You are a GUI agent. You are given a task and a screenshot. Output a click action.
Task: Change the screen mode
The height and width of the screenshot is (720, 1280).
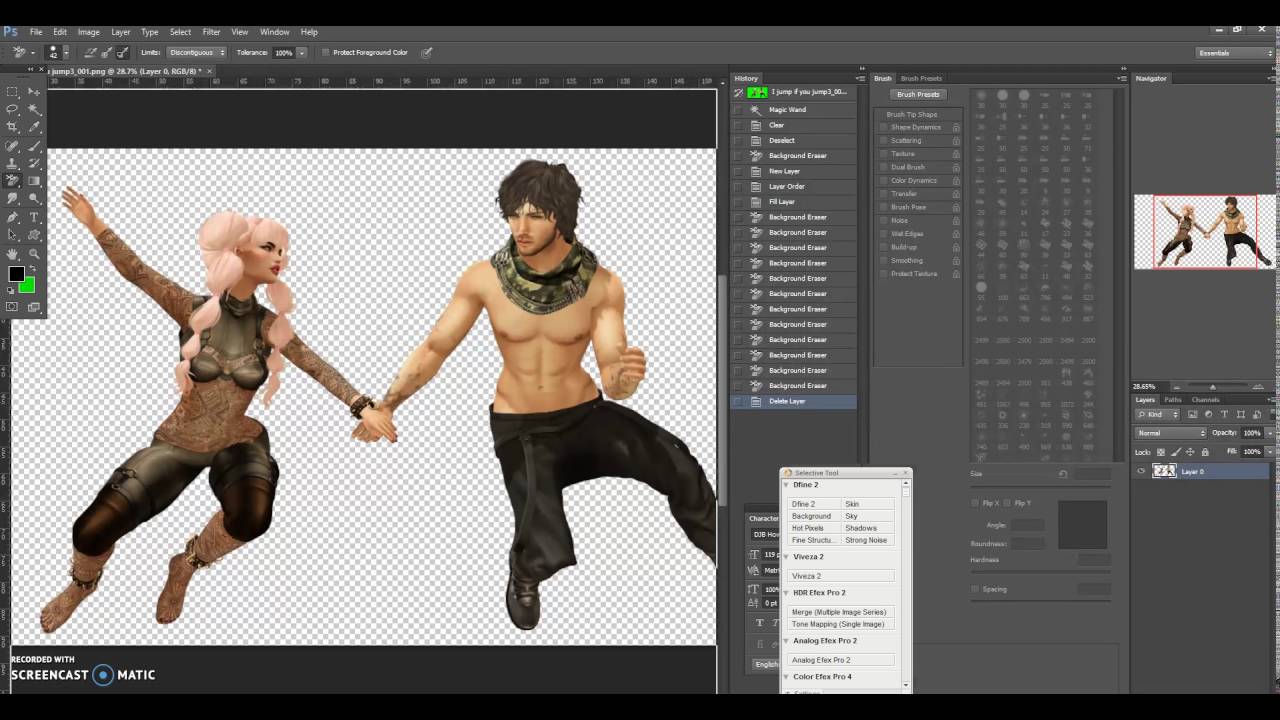pos(34,307)
